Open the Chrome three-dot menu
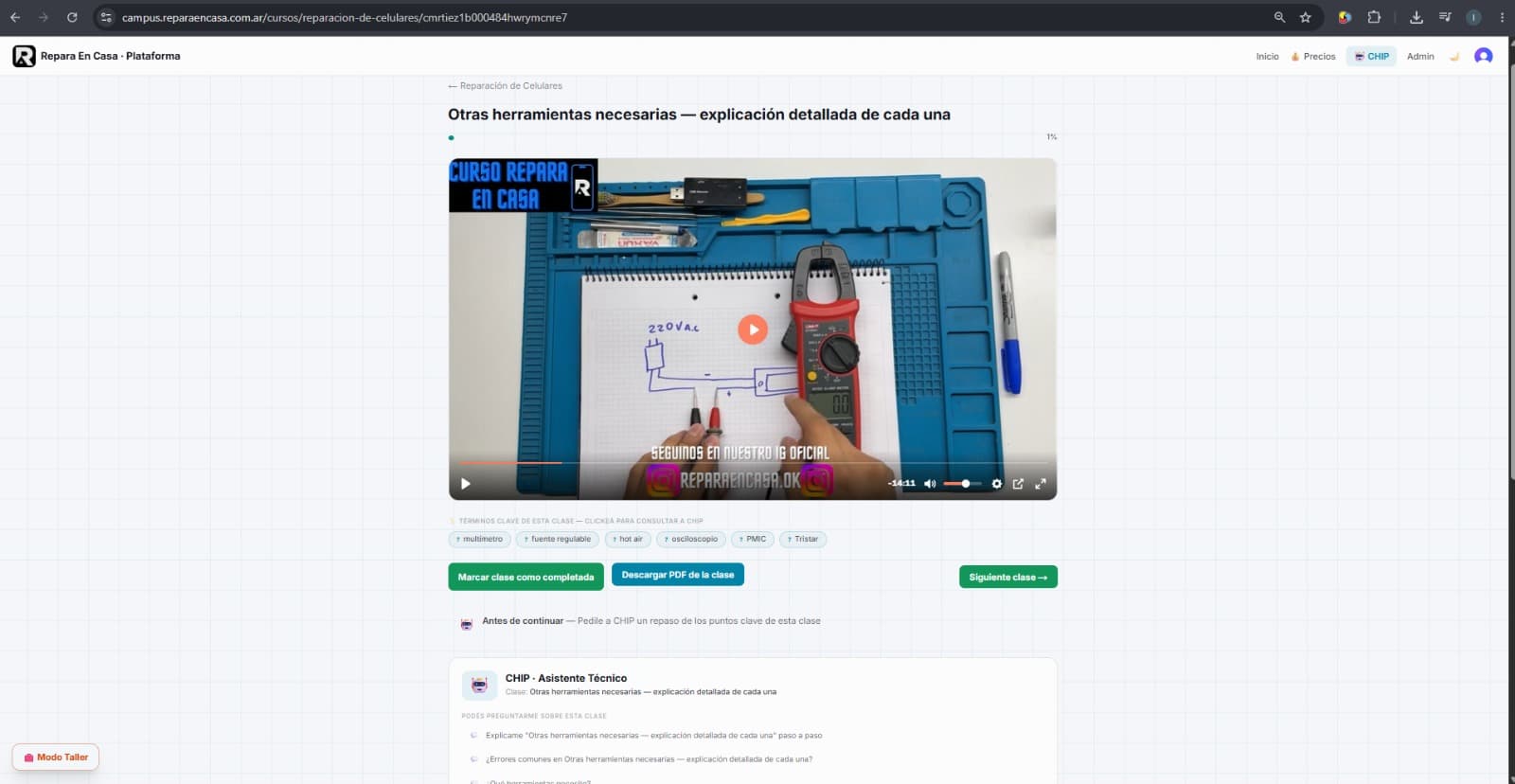1515x784 pixels. click(1502, 17)
